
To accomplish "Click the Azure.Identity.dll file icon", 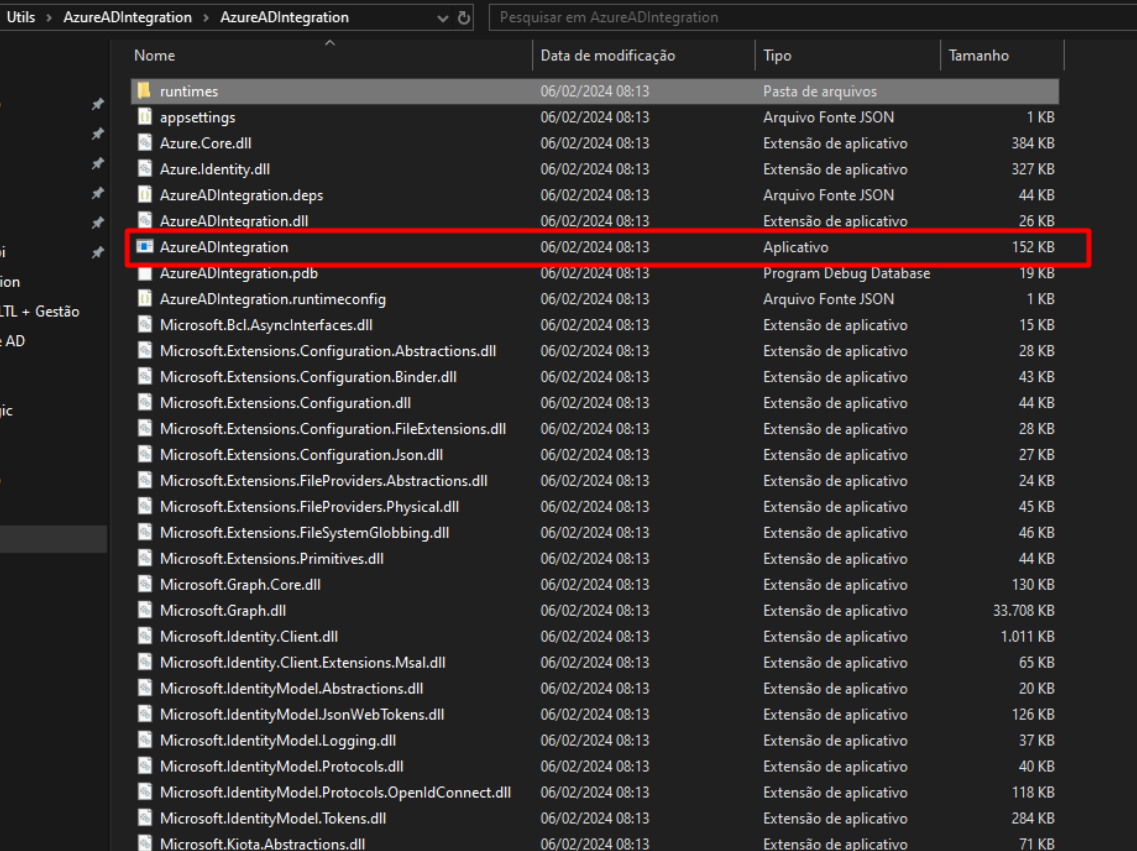I will 145,169.
